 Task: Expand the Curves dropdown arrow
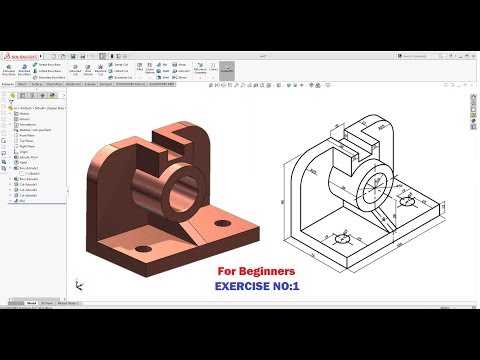pyautogui.click(x=213, y=78)
